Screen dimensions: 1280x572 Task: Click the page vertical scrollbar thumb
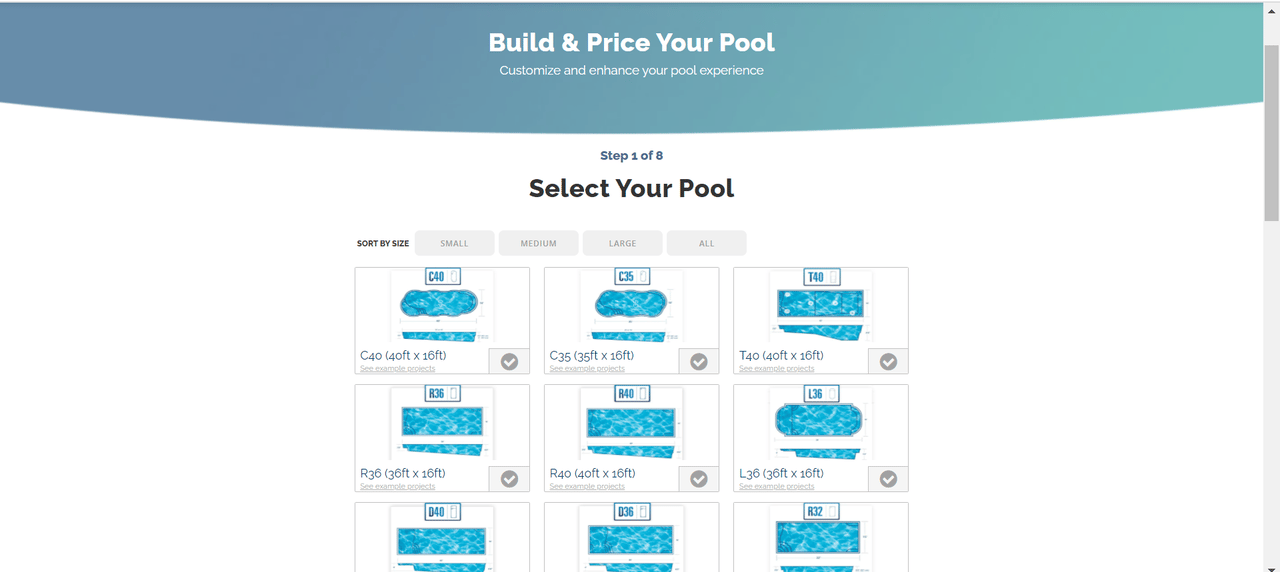point(1271,130)
